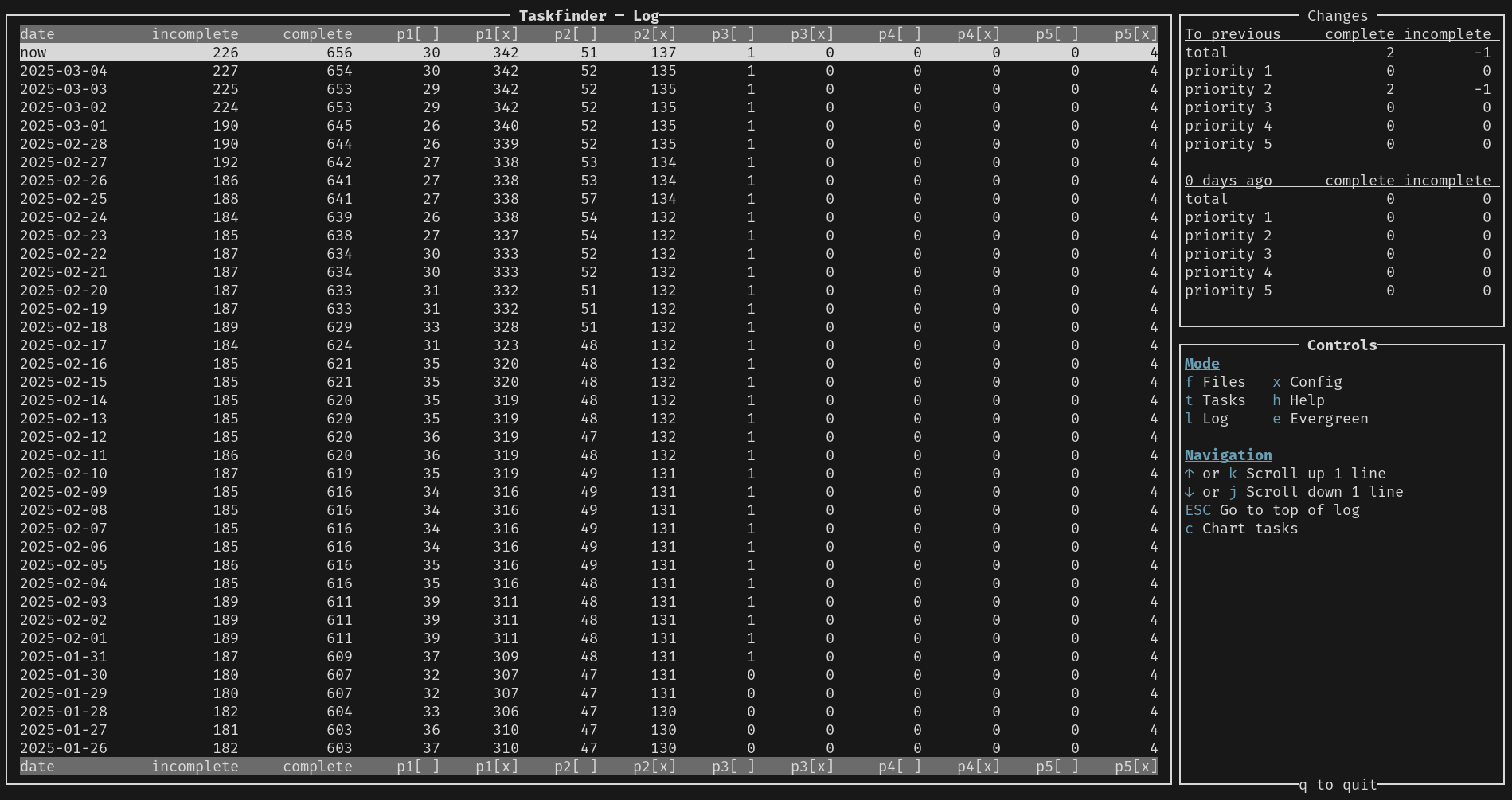Click the q to quit label
The width and height of the screenshot is (1512, 800).
point(1338,785)
